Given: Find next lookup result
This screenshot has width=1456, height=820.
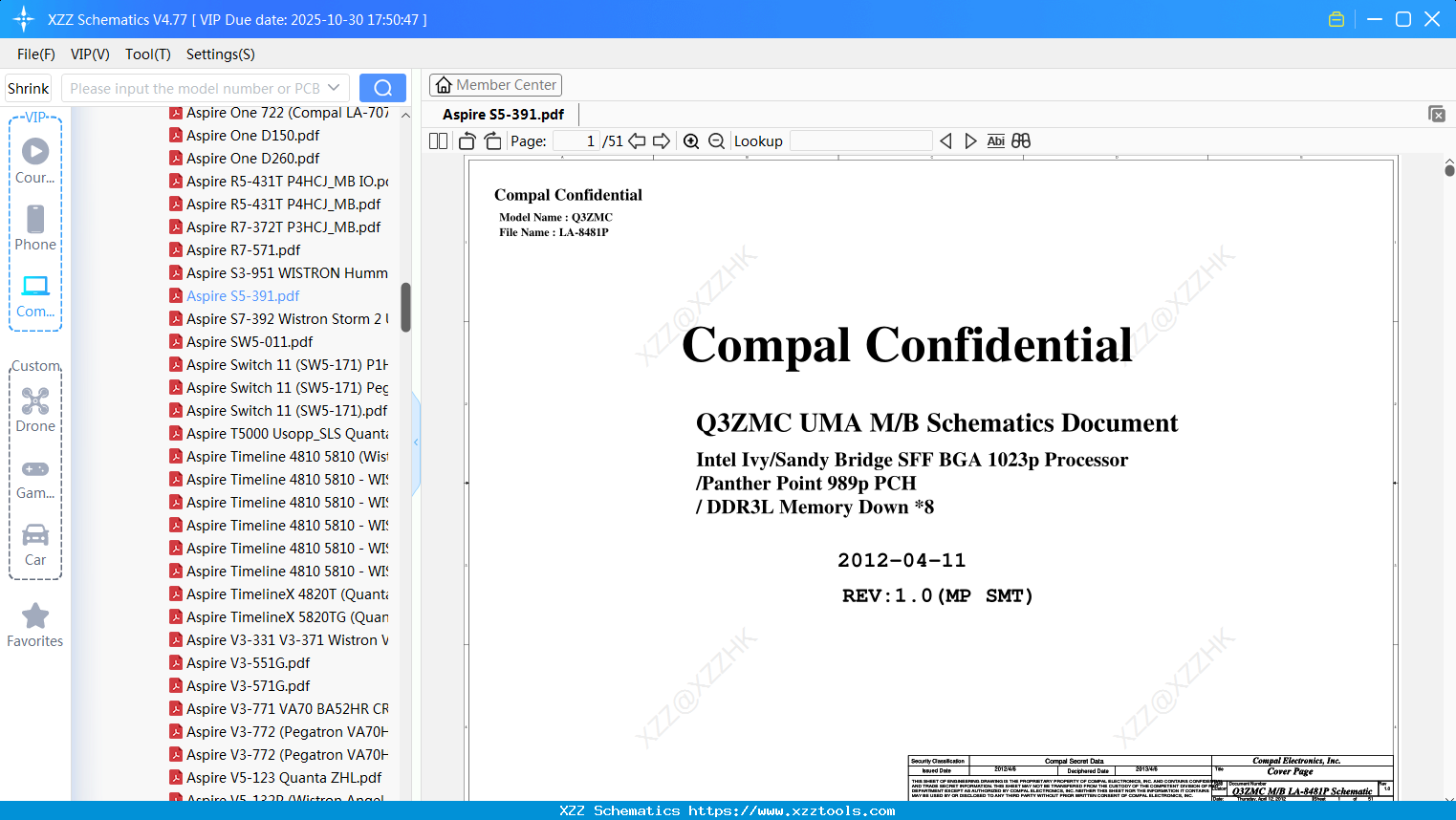Looking at the screenshot, I should tap(970, 141).
